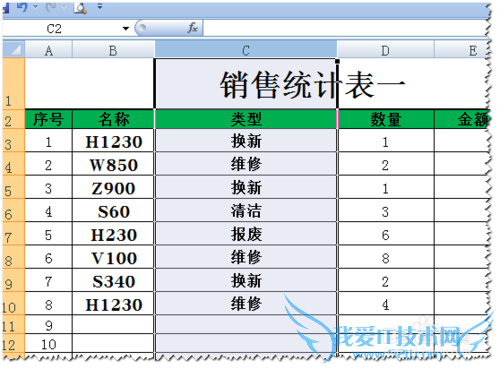Select the highlighted column C header
Screen dimensions: 500x369
tap(246, 50)
